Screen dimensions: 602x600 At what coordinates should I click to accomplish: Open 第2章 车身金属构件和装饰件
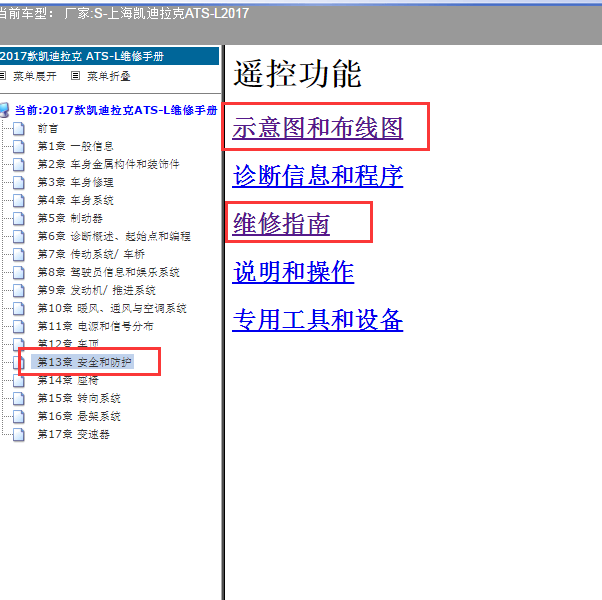click(108, 164)
